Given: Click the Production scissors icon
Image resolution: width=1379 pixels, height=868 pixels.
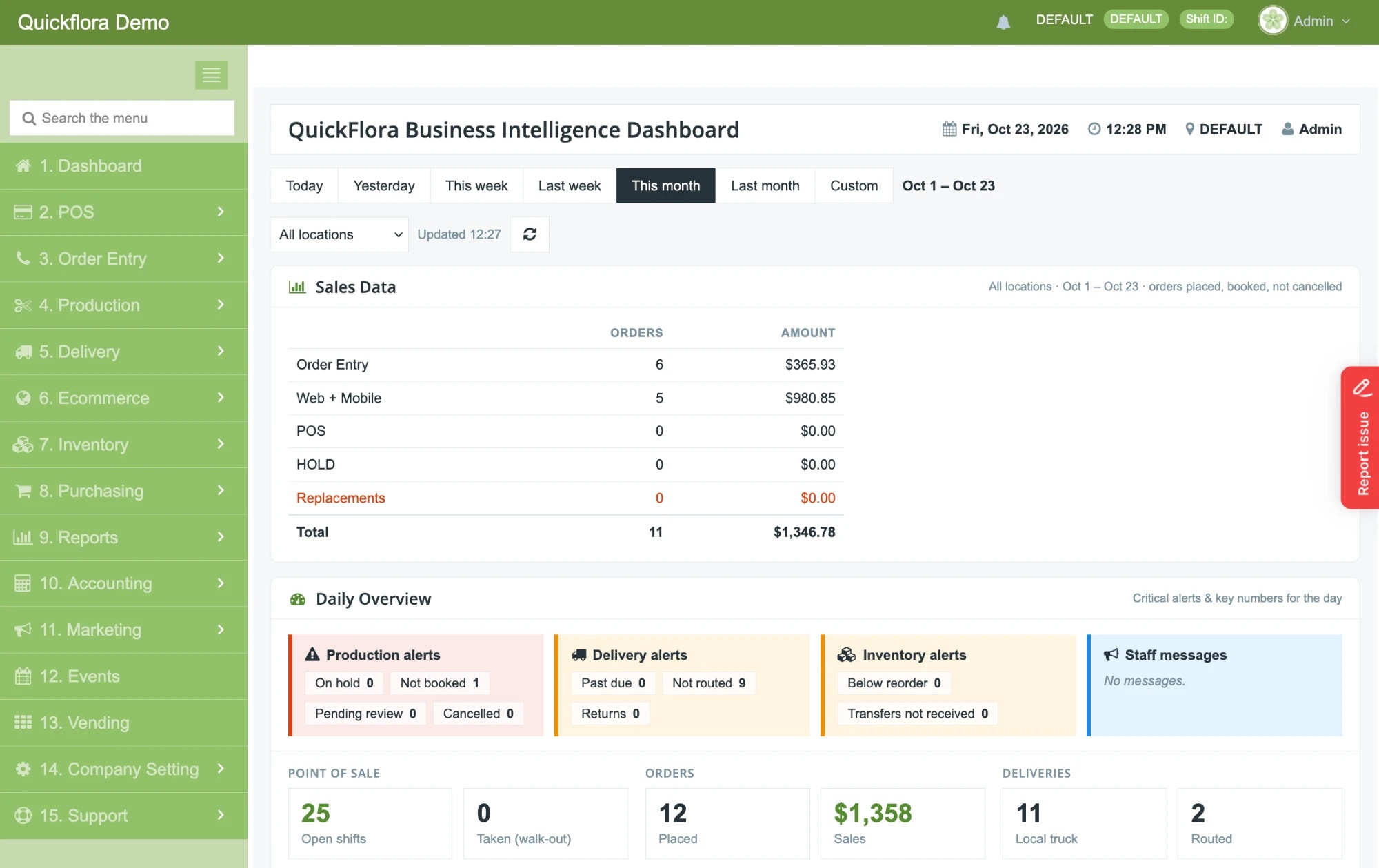Looking at the screenshot, I should click(x=23, y=305).
